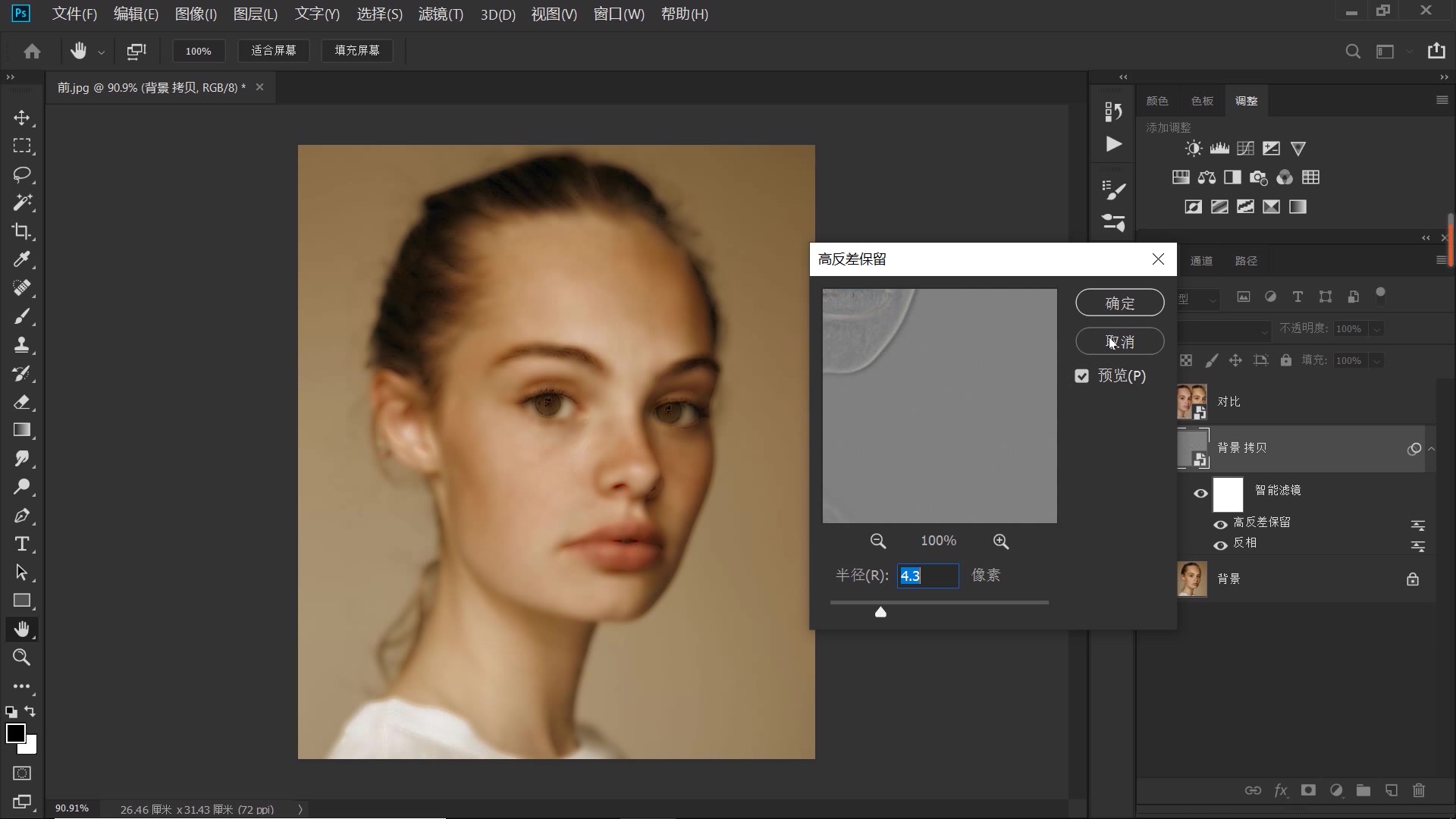Click the 半径 radius slider handle
The image size is (1456, 819).
point(880,612)
